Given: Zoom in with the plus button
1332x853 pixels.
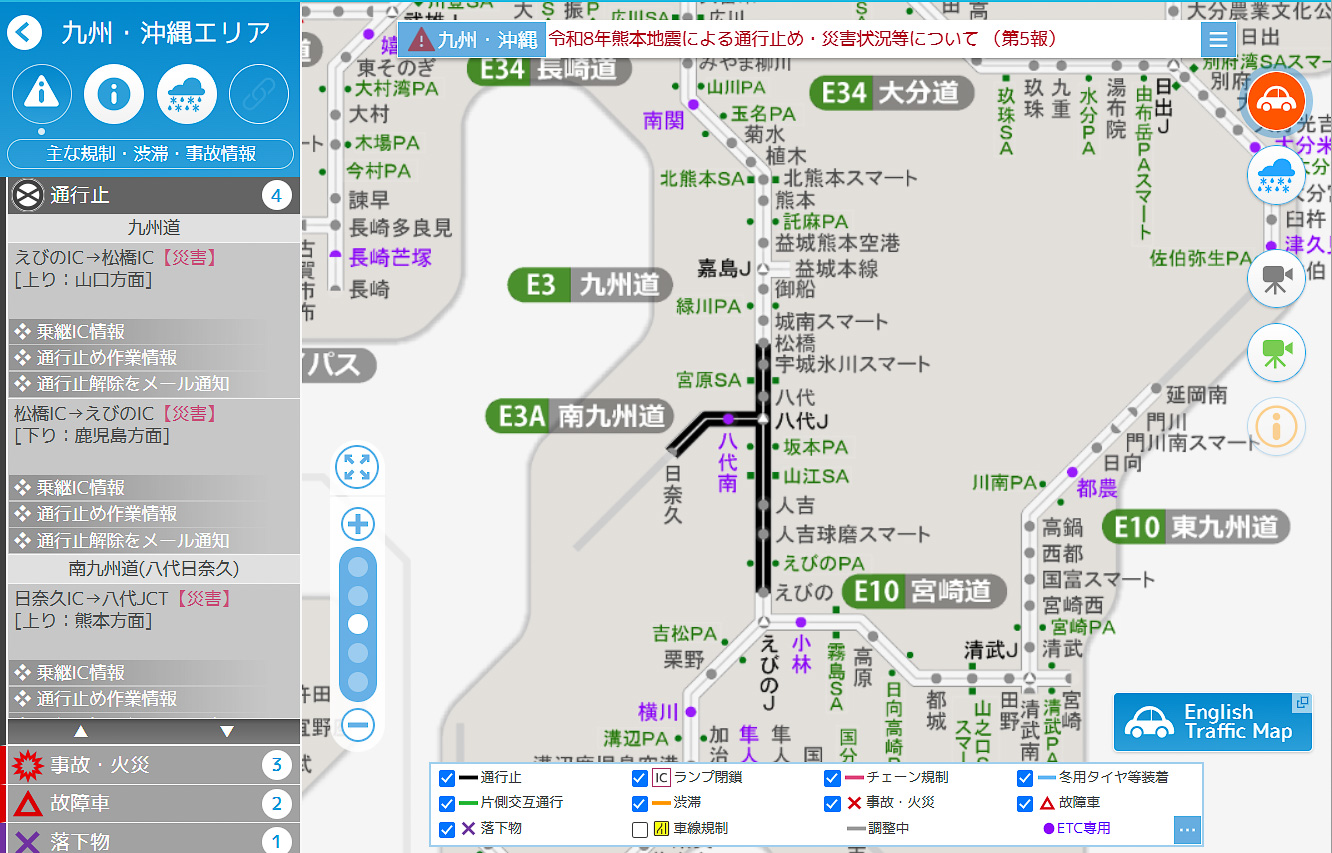Looking at the screenshot, I should 357,523.
